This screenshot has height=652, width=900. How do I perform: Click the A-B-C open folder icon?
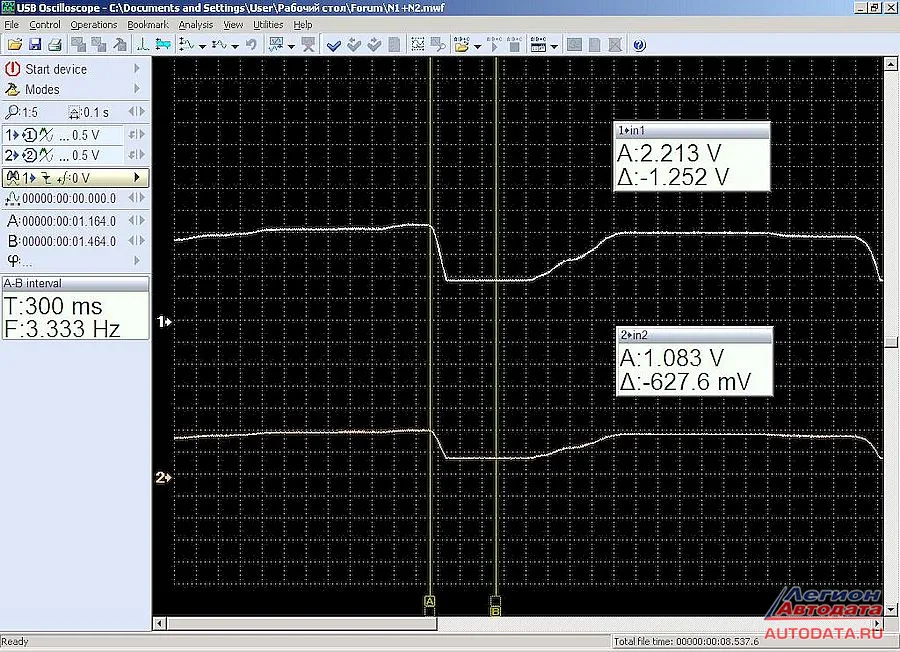click(461, 44)
